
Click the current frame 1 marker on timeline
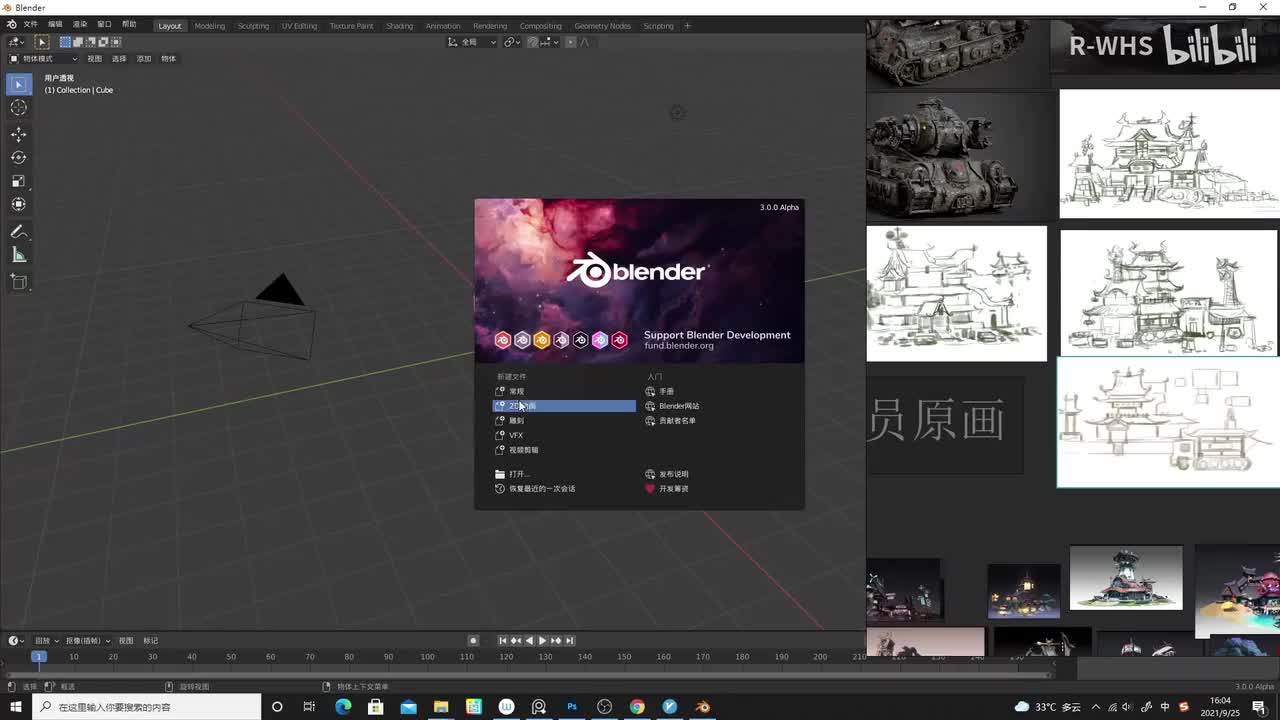[x=38, y=656]
